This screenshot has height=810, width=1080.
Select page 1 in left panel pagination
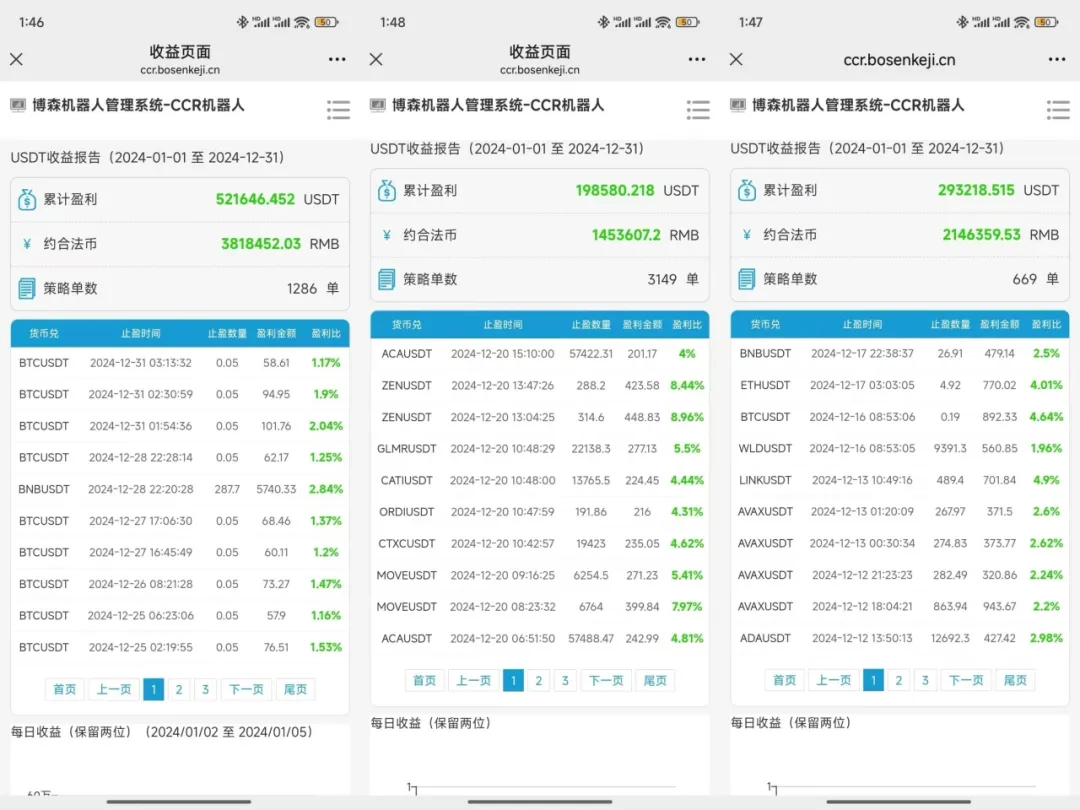pos(154,689)
